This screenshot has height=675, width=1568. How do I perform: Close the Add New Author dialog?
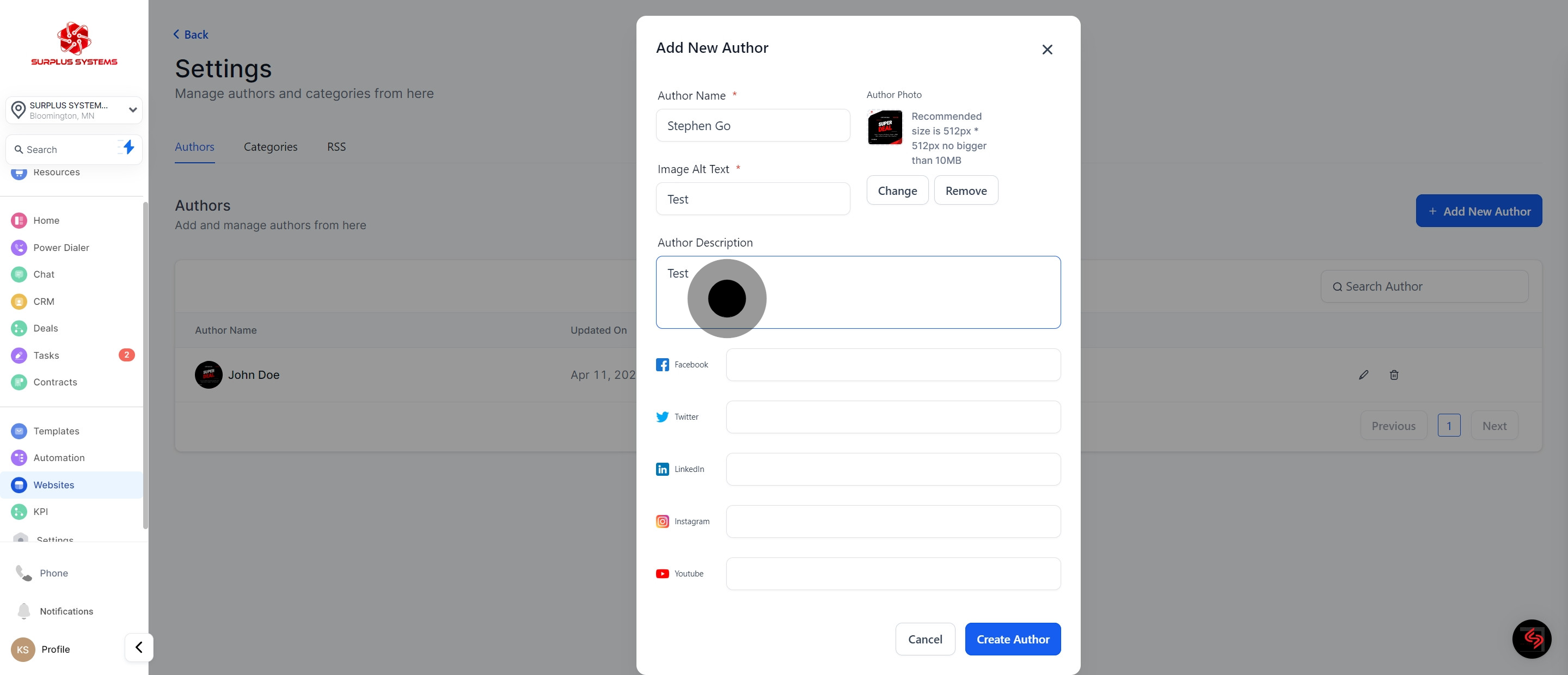1046,50
